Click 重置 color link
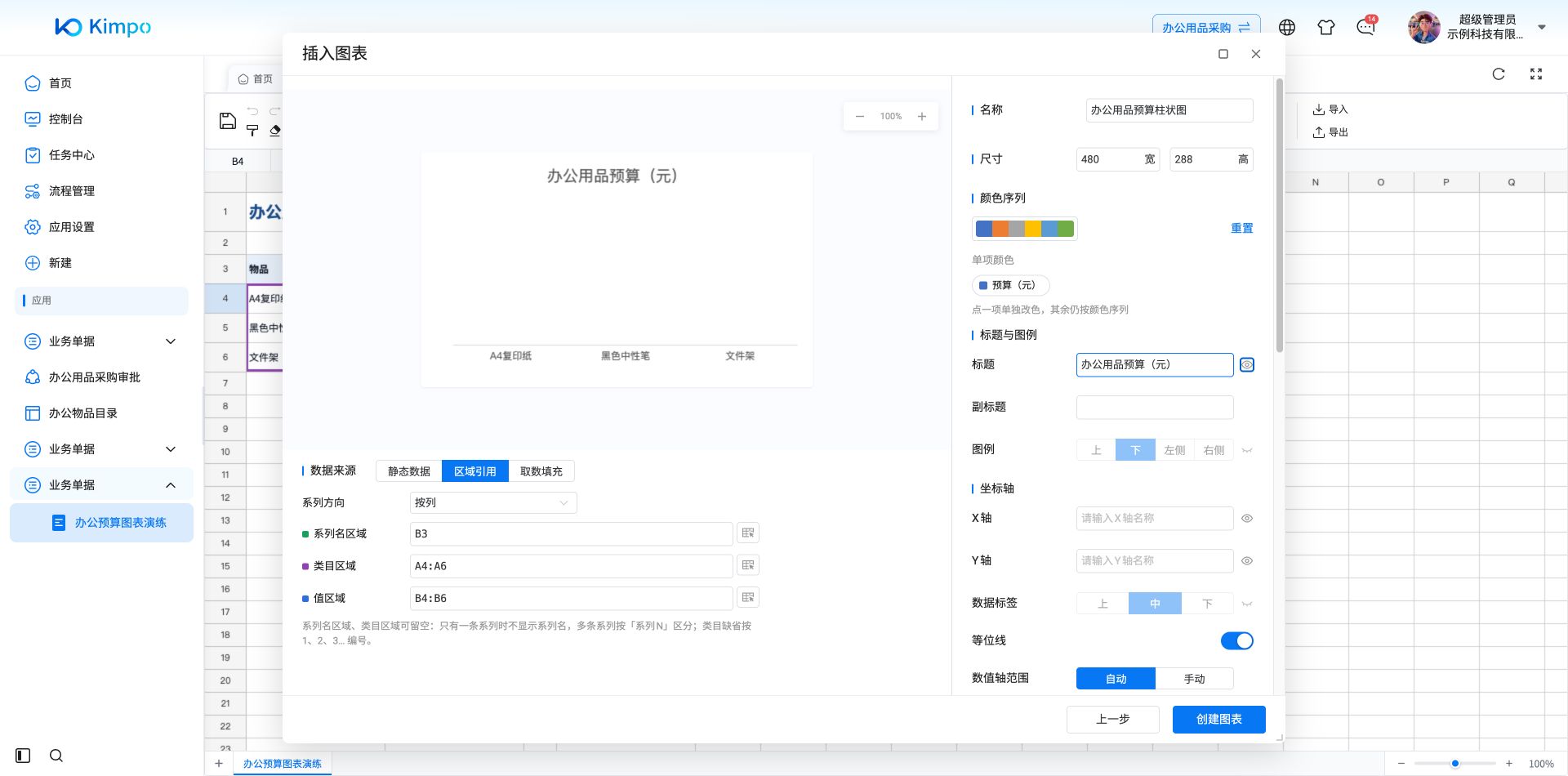The width and height of the screenshot is (1568, 776). [x=1242, y=229]
